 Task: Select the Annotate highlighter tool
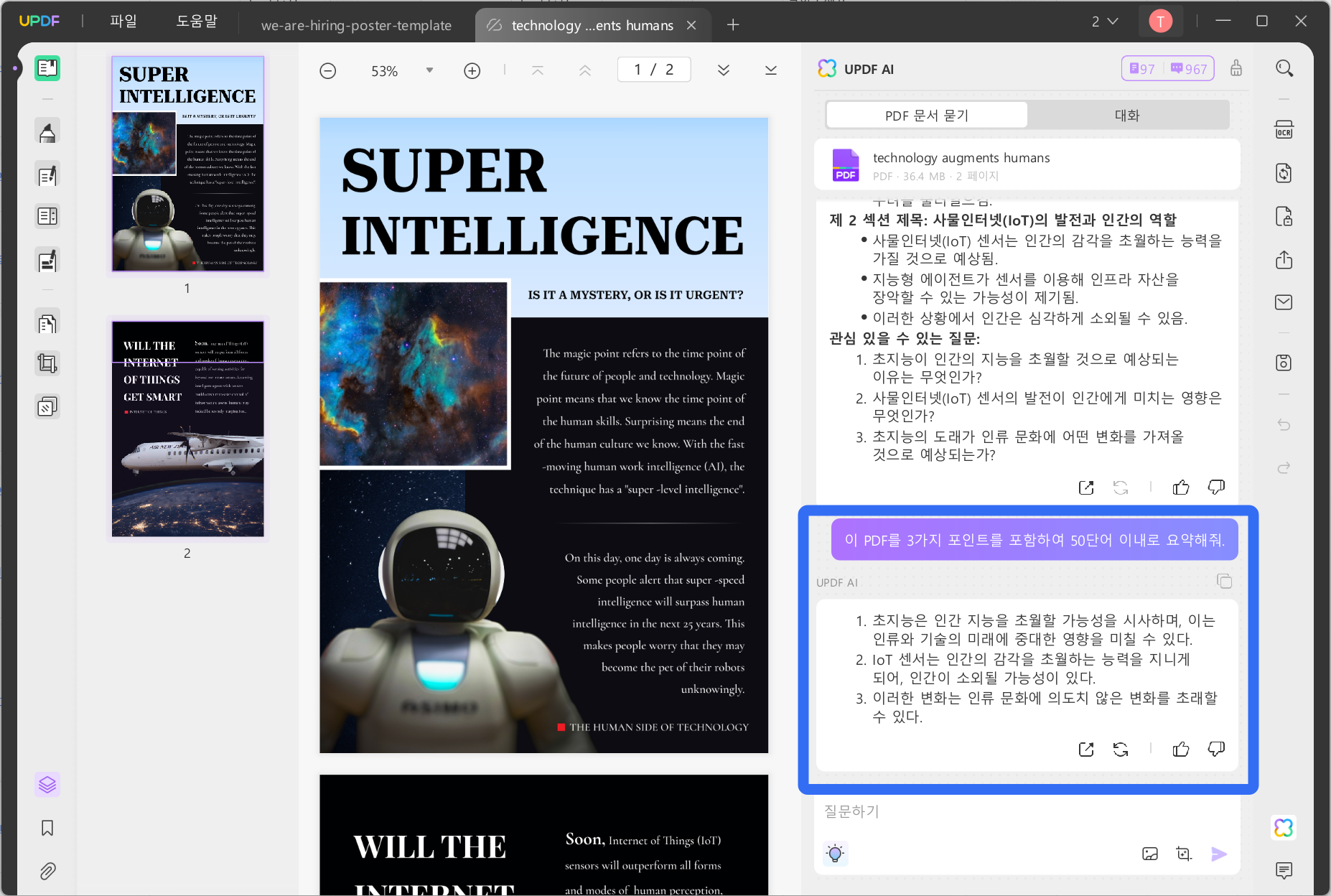coord(47,131)
